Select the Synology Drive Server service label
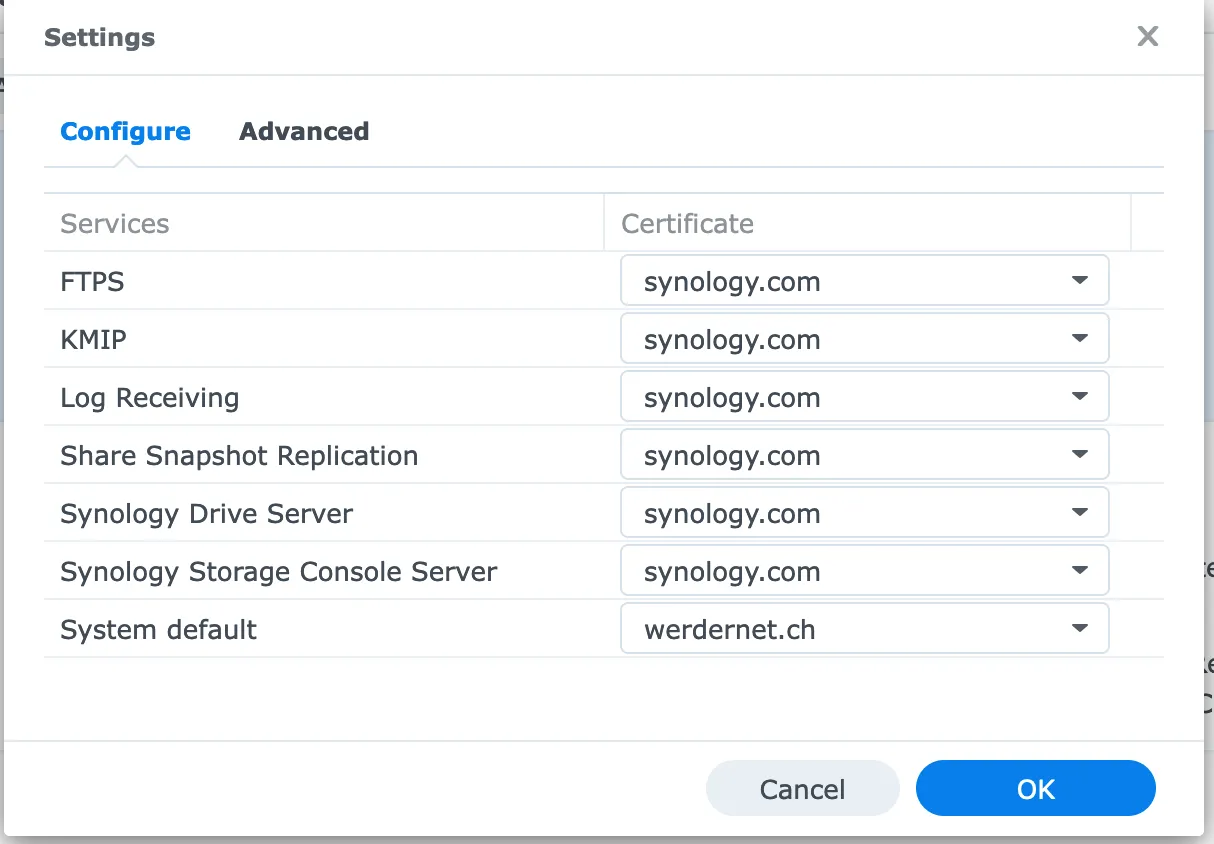Screen dimensions: 1214x844 (x=206, y=513)
